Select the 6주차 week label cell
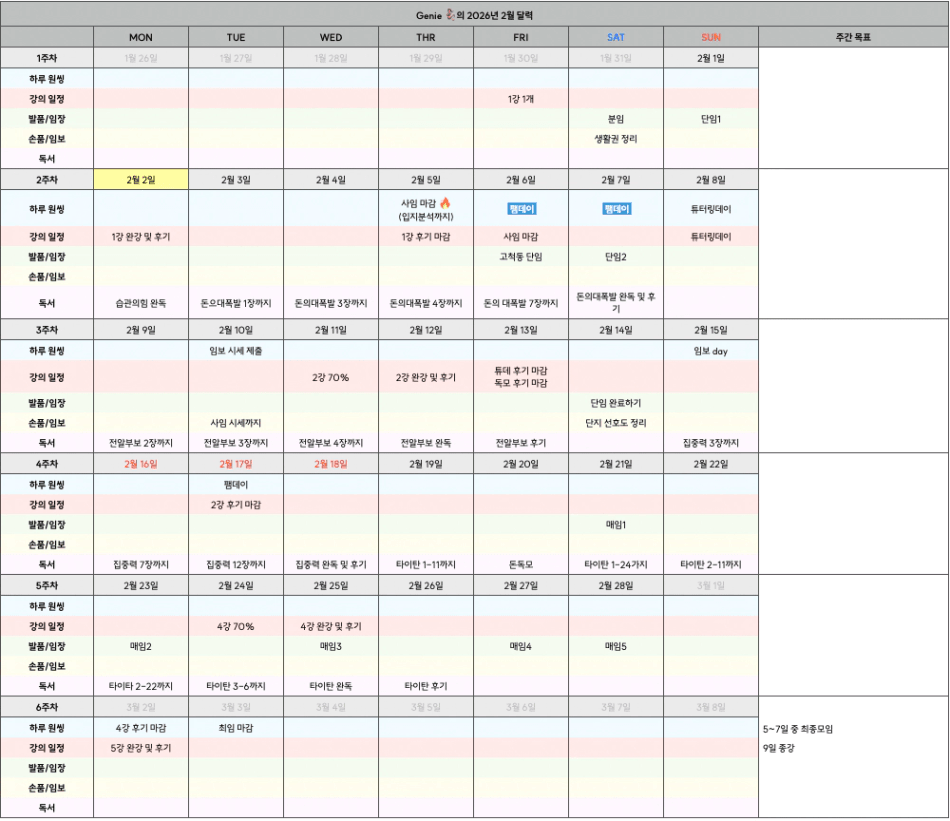The image size is (950, 821). (47, 707)
